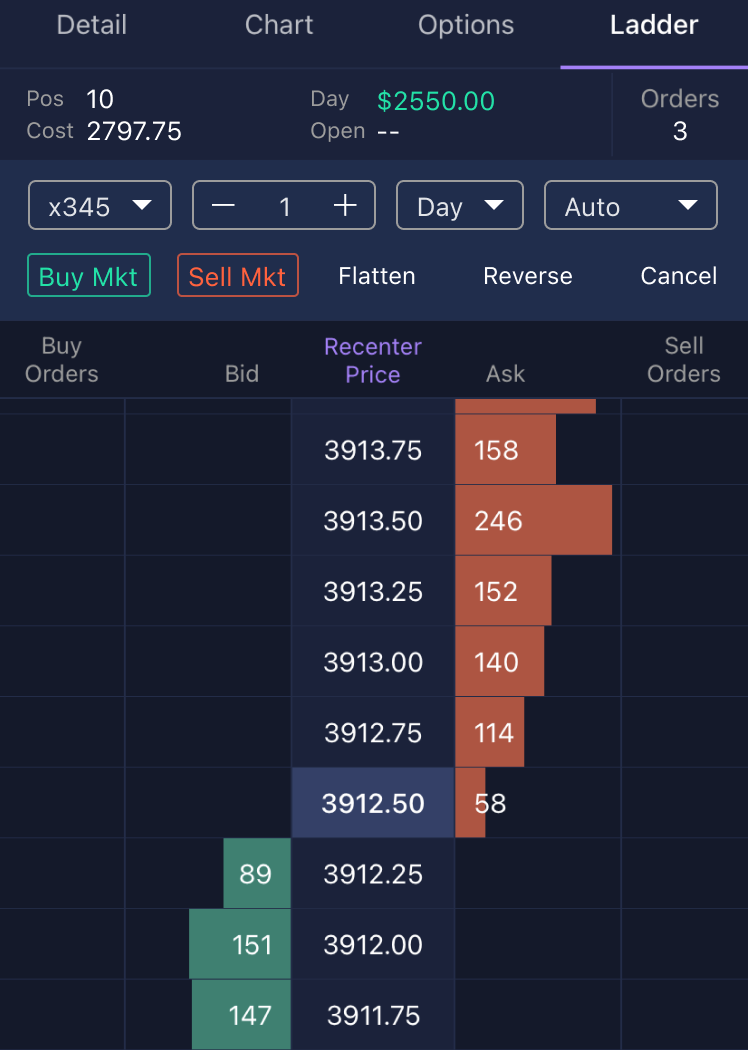This screenshot has width=748, height=1050.
Task: Click the quantity field showing 1
Action: click(x=285, y=206)
